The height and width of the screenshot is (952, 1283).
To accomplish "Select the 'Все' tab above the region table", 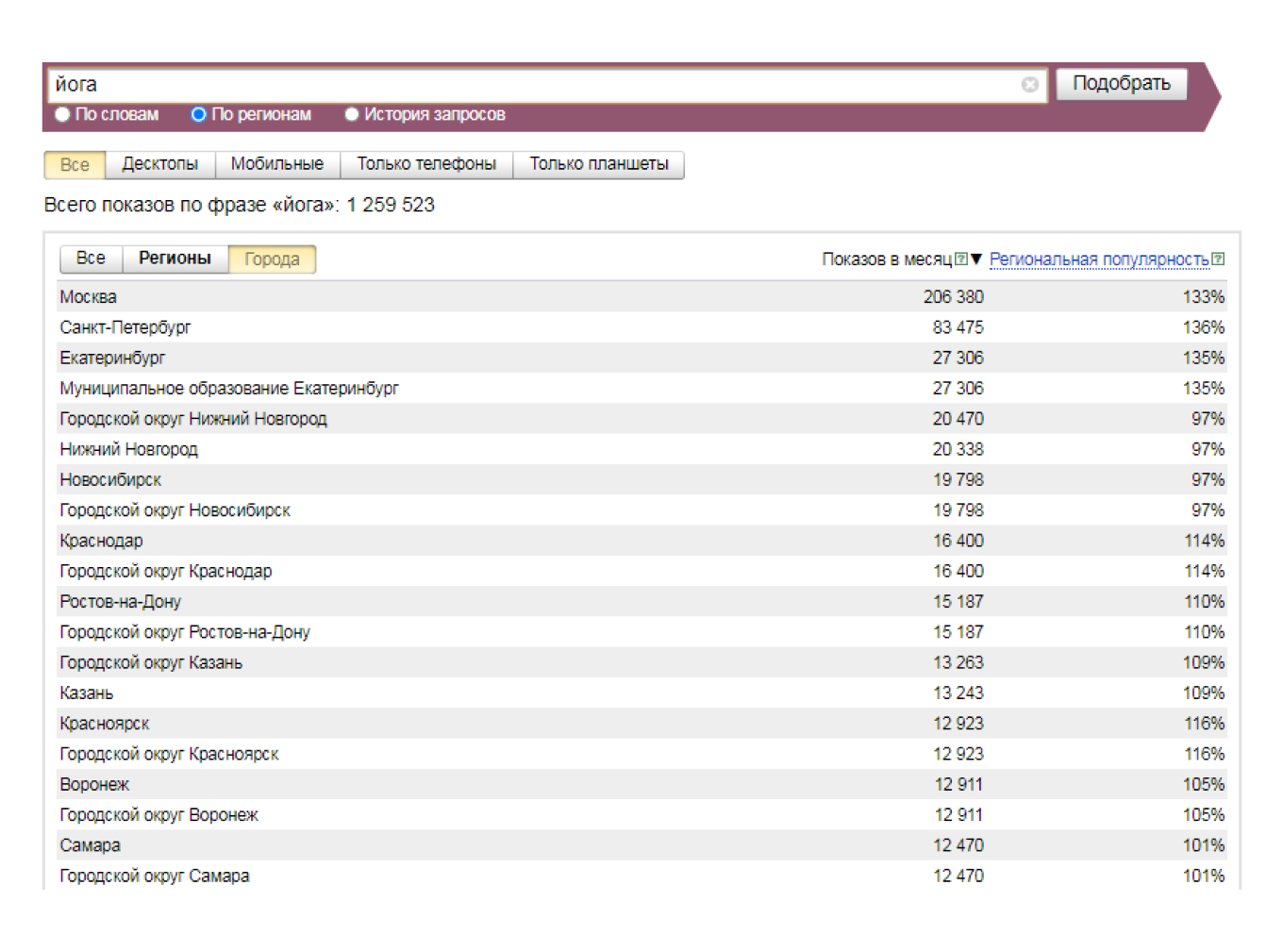I will click(x=91, y=259).
